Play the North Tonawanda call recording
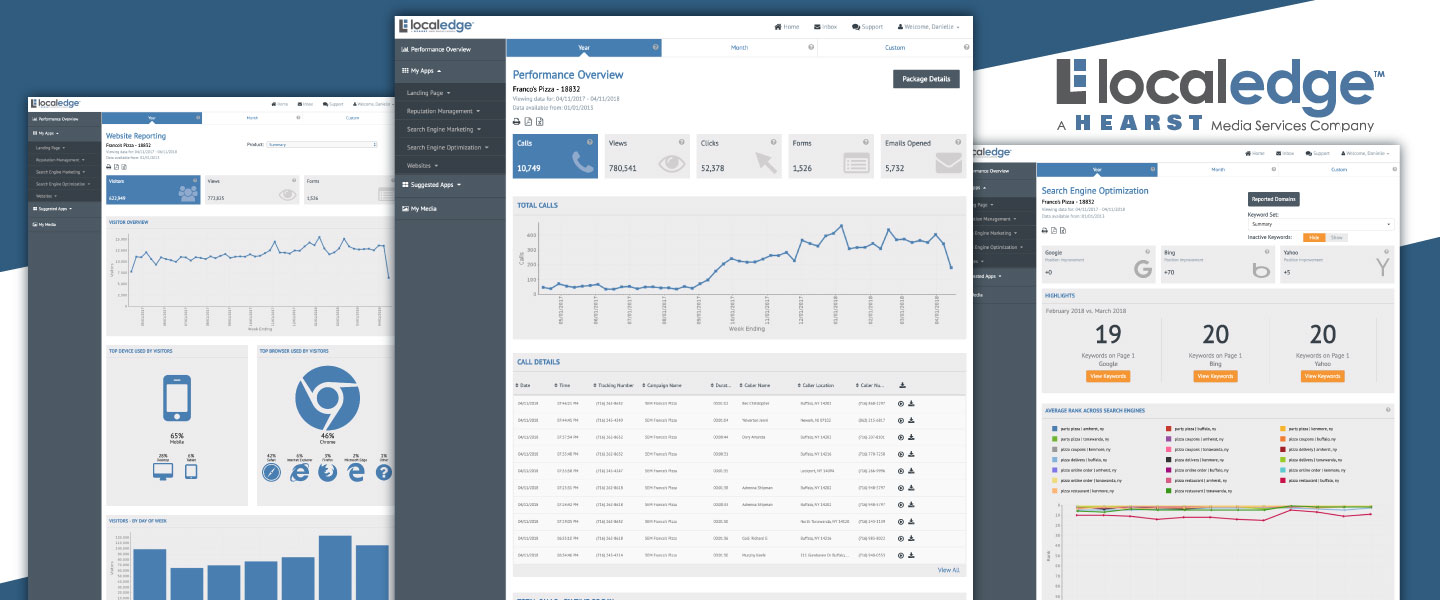The width and height of the screenshot is (1440, 600). 901,521
